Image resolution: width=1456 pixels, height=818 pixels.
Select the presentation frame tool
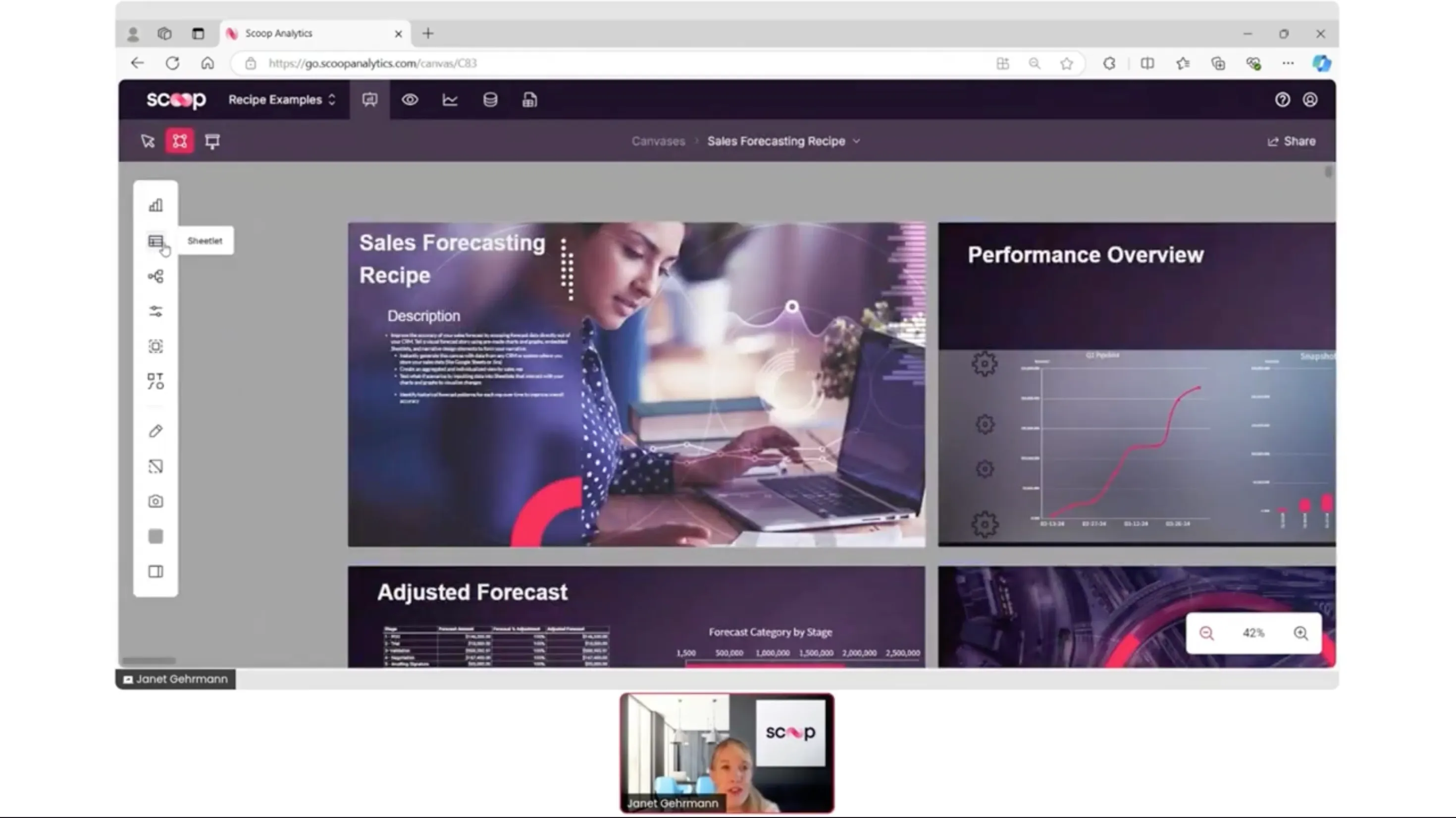212,141
